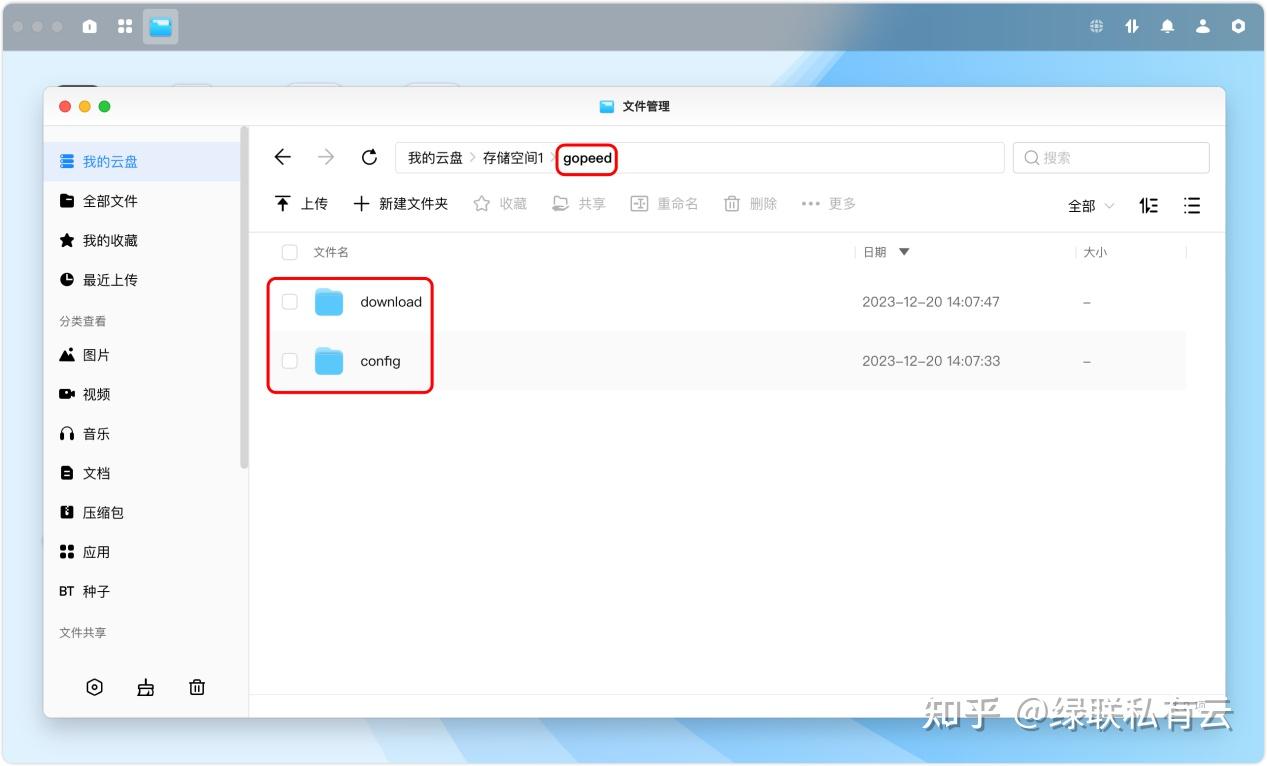
Task: Toggle the 日期 sort order arrow
Action: 903,252
